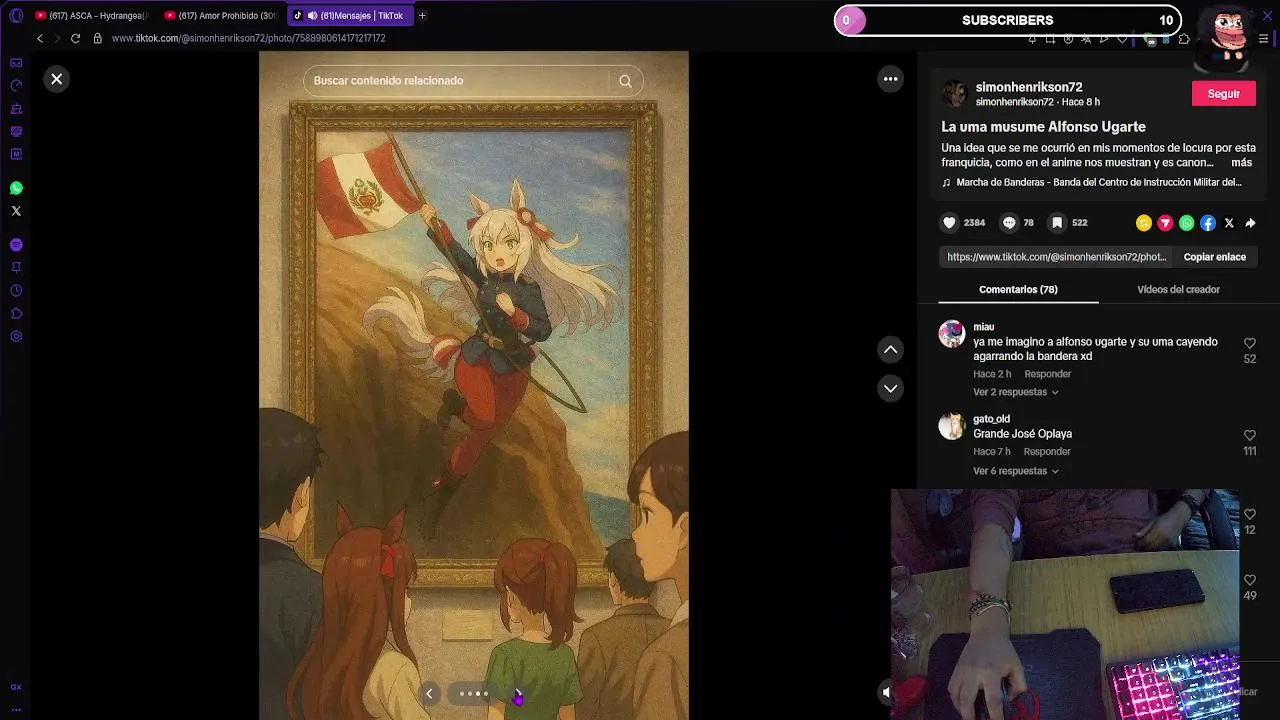
Task: Switch to Comentarios (78) tab
Action: click(x=1018, y=289)
